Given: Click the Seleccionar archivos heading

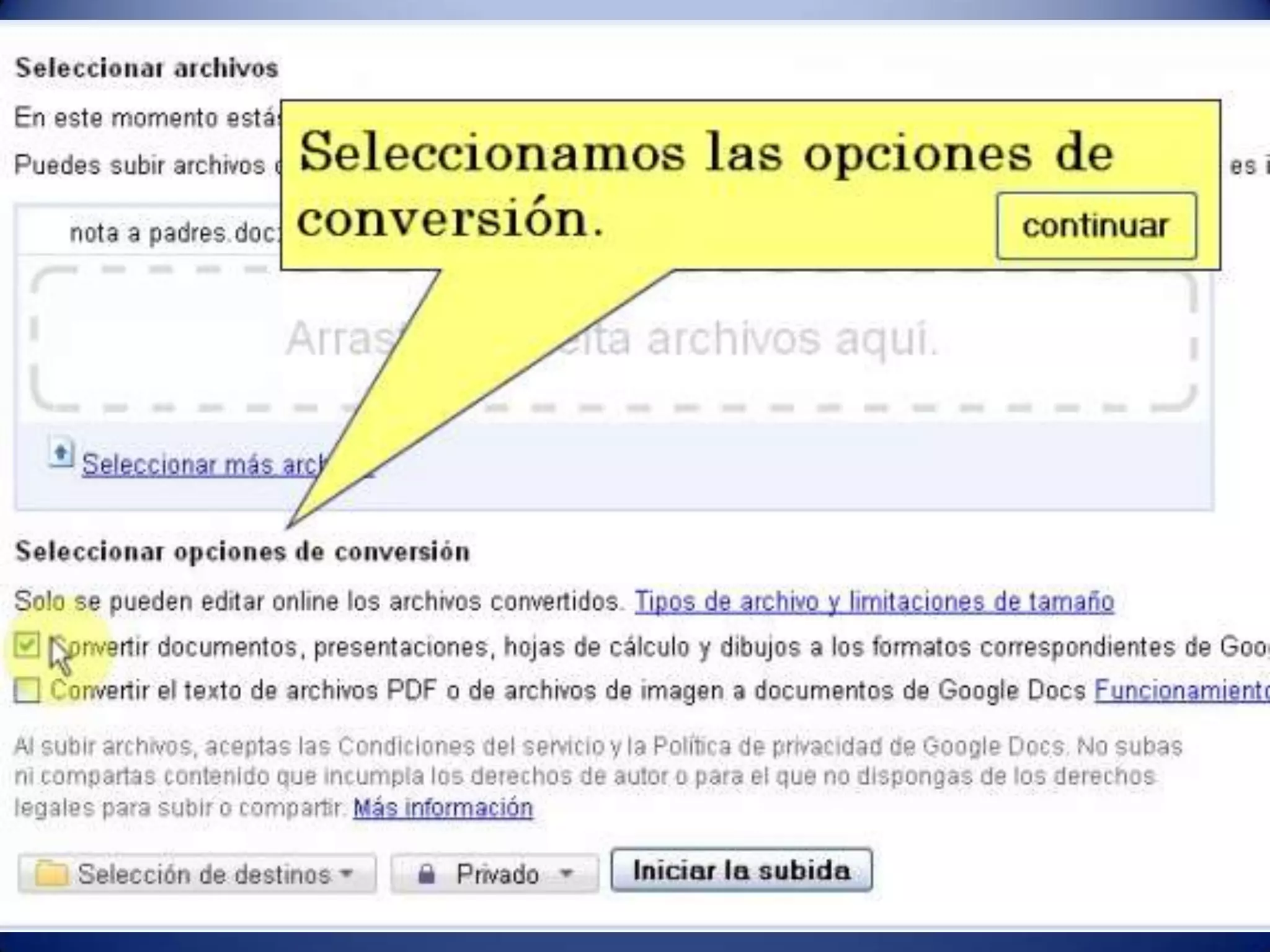Looking at the screenshot, I should pyautogui.click(x=147, y=68).
